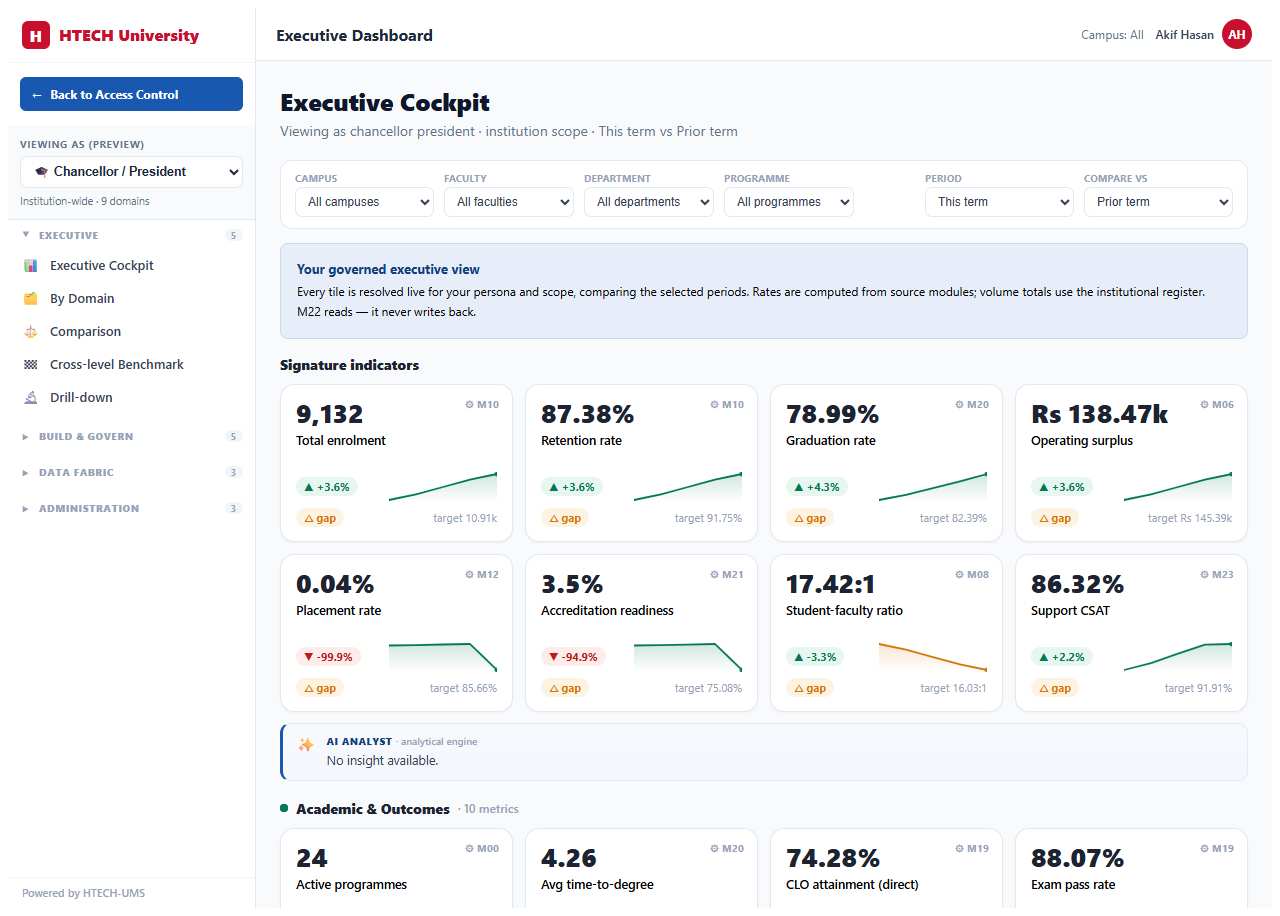The width and height of the screenshot is (1280, 916).
Task: Open the Compare Vs dropdown
Action: 1158,202
